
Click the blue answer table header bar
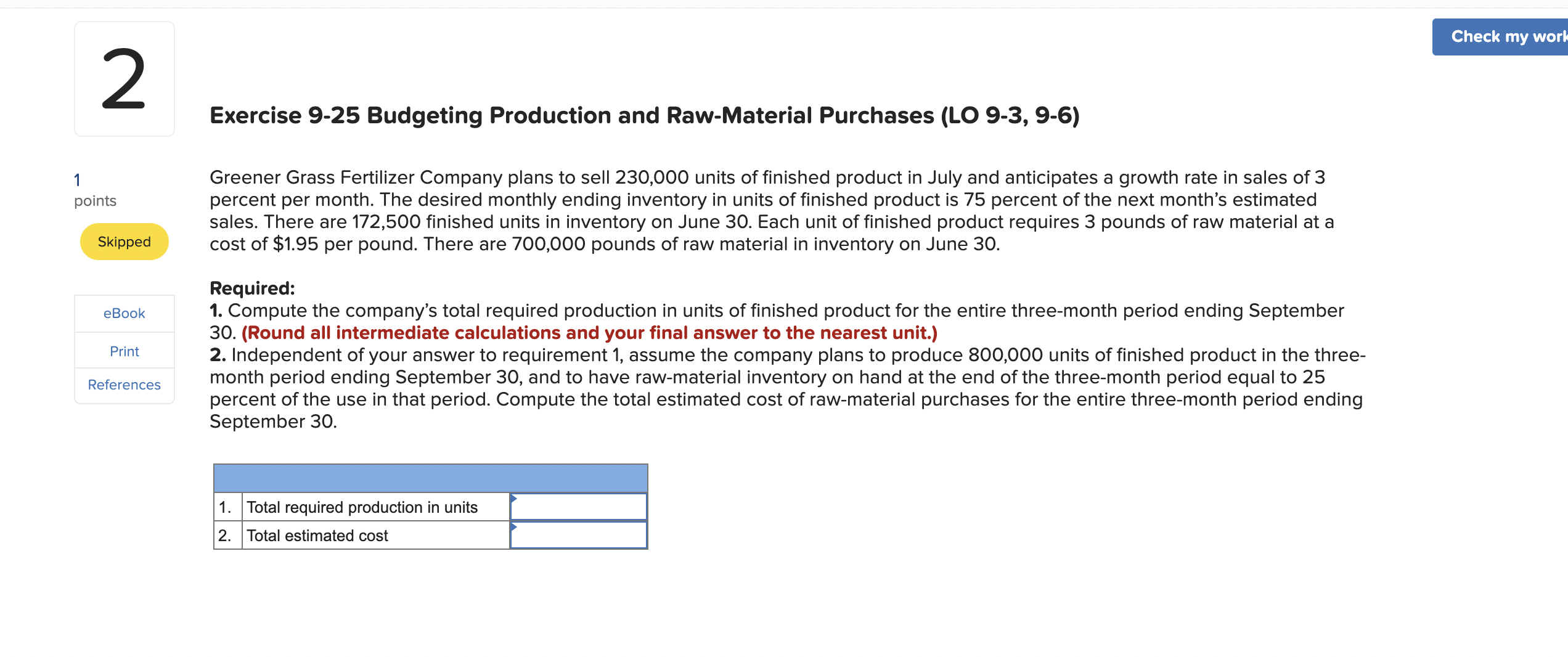coord(430,478)
